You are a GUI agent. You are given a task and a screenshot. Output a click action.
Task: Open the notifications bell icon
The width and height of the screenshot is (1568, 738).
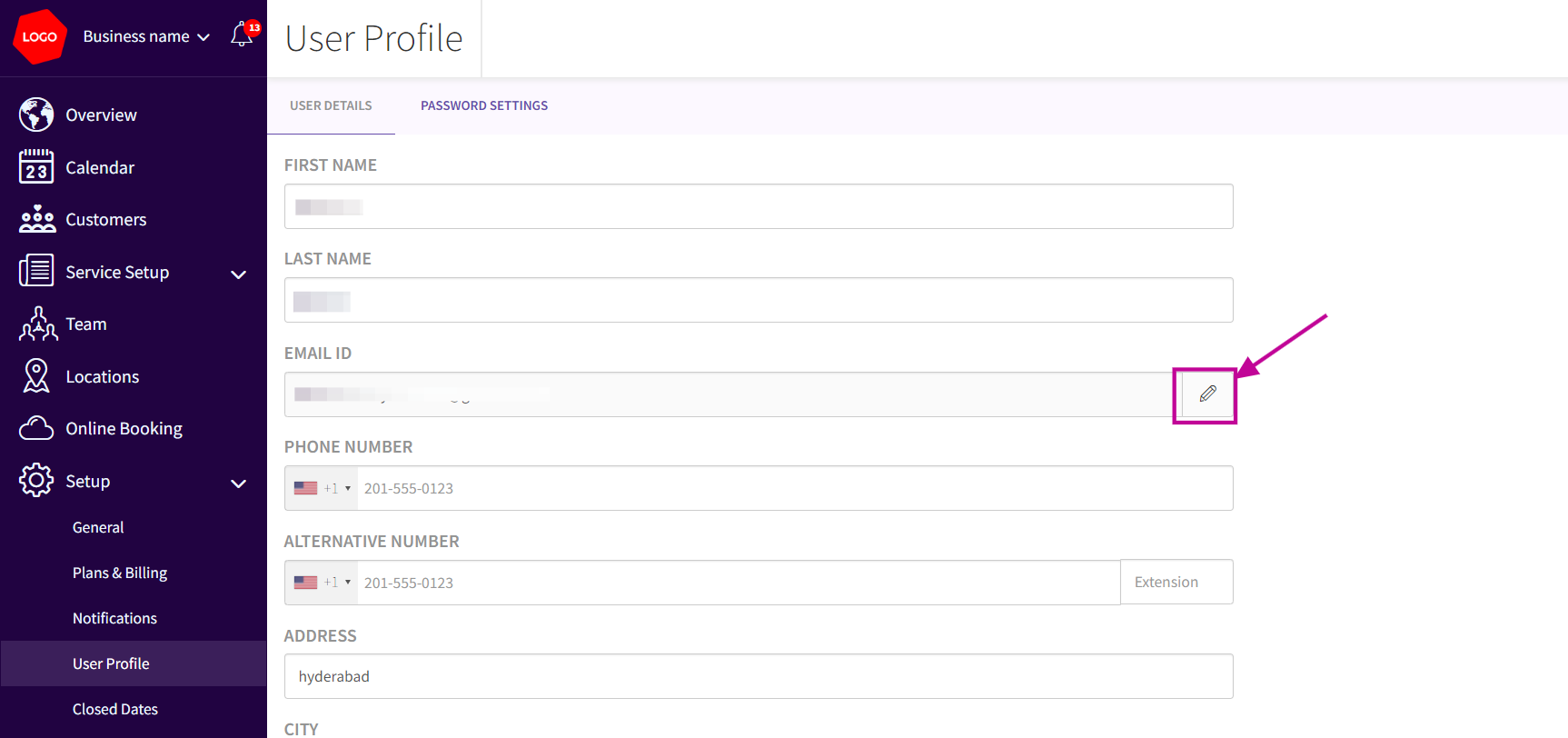pos(242,35)
